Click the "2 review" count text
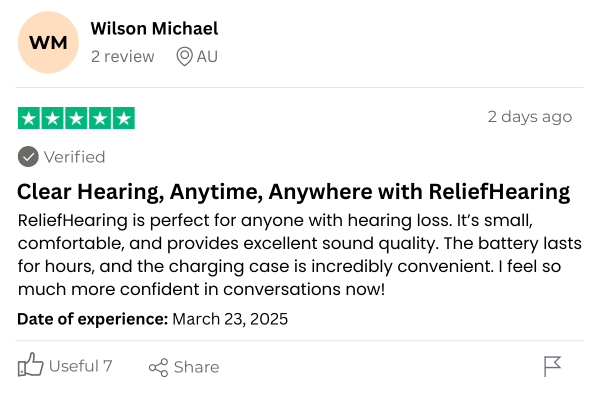Viewport: 600px width, 400px height. (122, 56)
